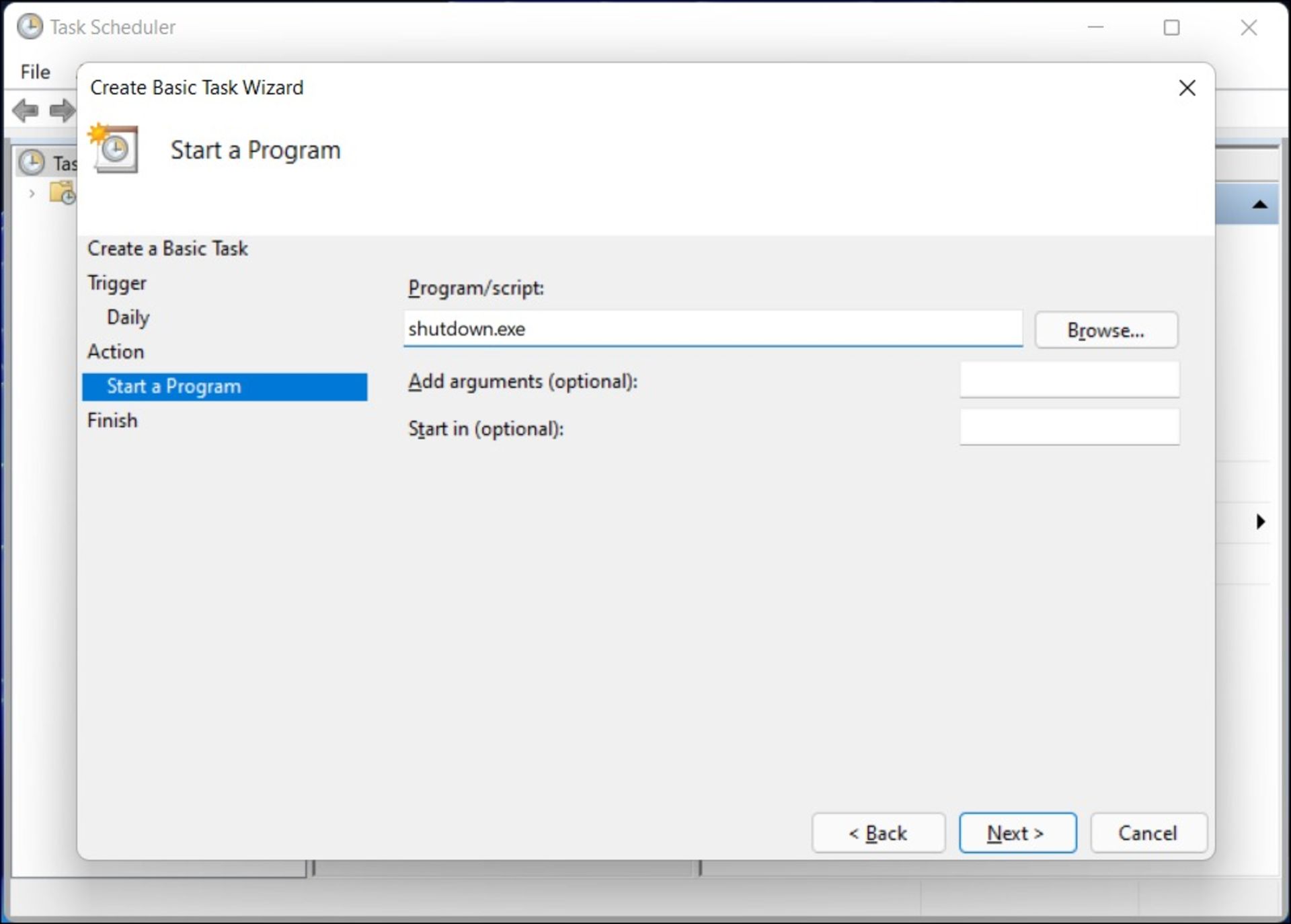Click the Add arguments (optional): label

(522, 381)
